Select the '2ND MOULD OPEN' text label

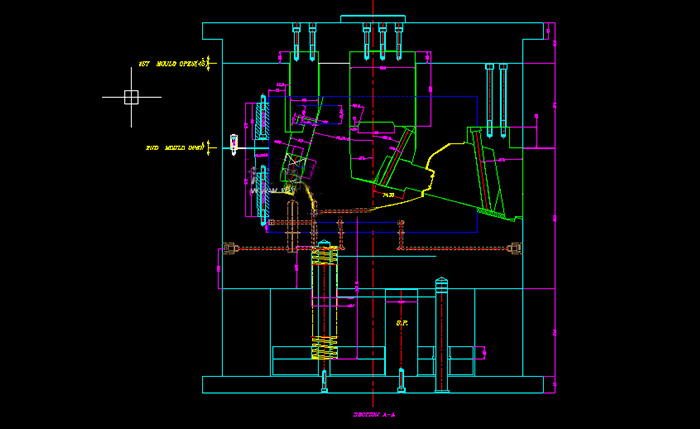tap(174, 148)
